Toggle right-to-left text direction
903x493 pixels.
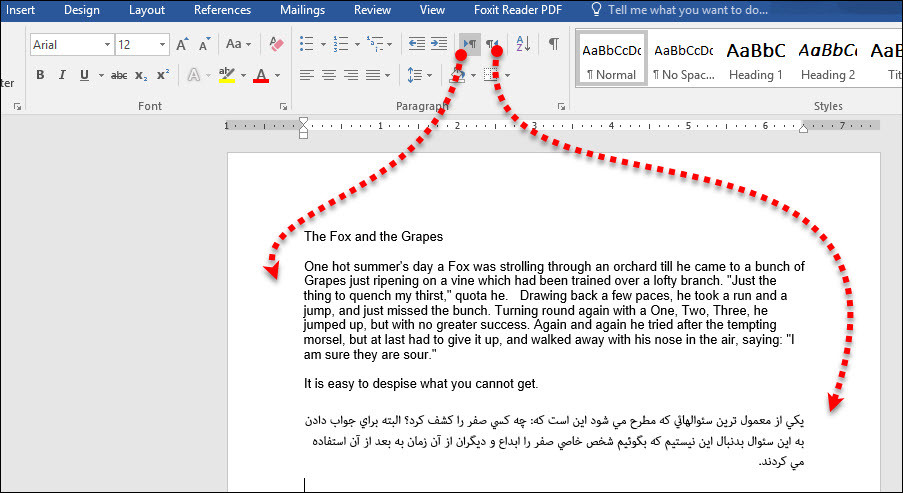tap(492, 44)
